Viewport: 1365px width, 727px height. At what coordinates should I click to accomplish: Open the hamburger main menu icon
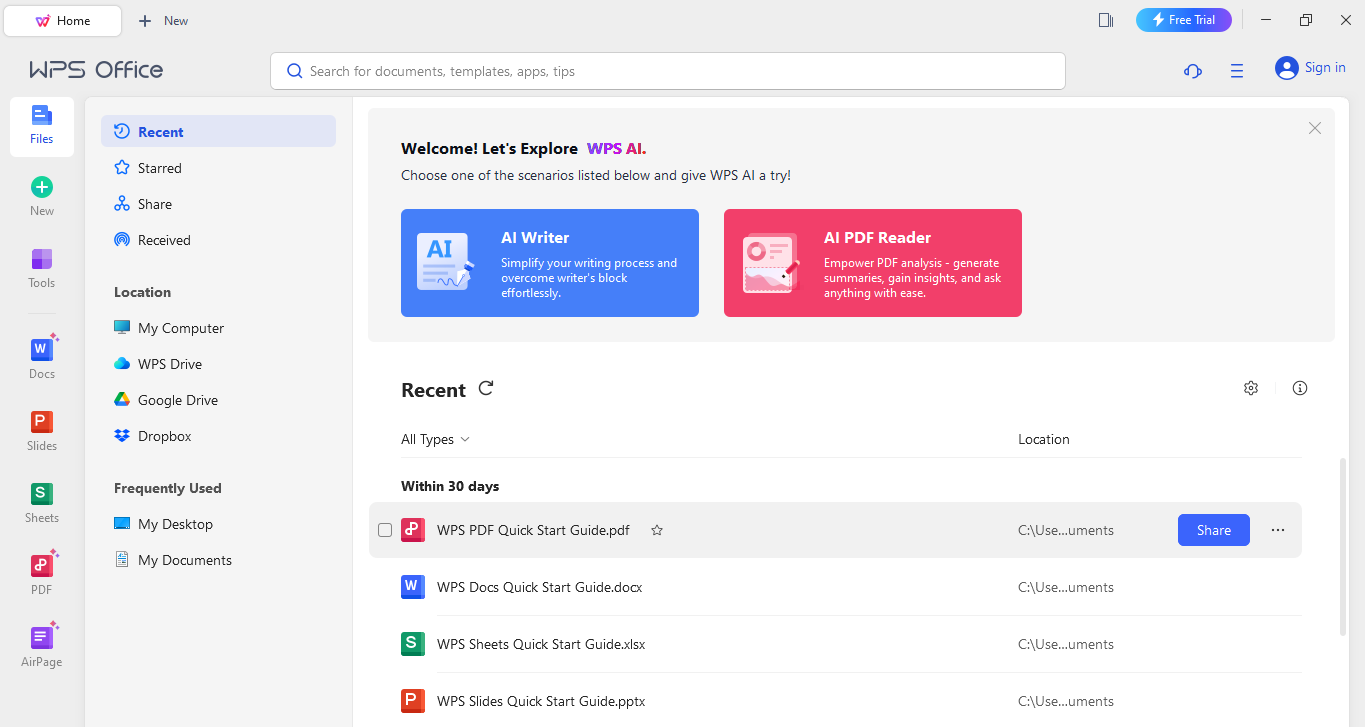[1237, 71]
